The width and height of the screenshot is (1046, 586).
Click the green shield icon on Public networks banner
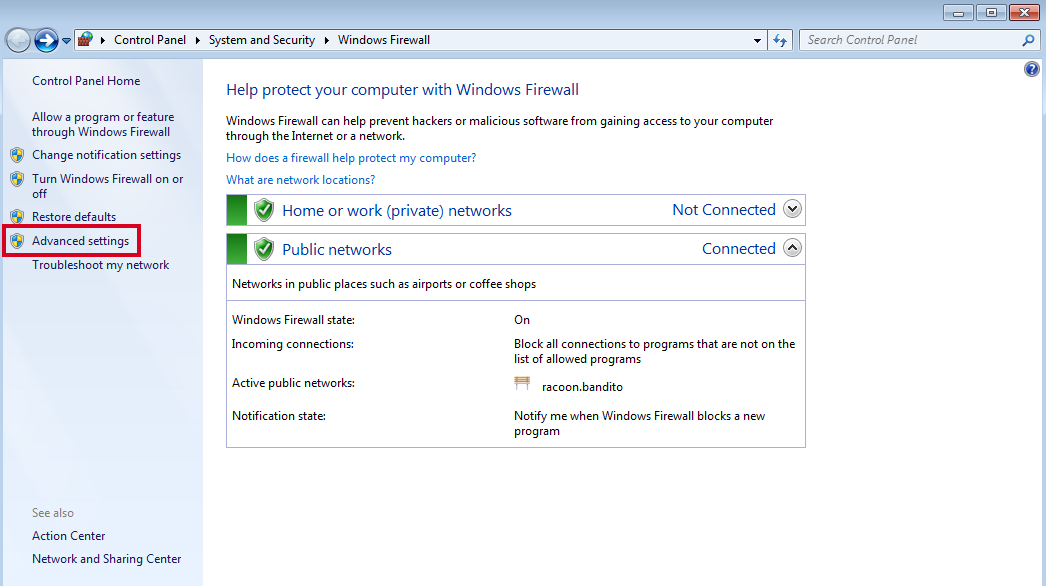tap(263, 247)
